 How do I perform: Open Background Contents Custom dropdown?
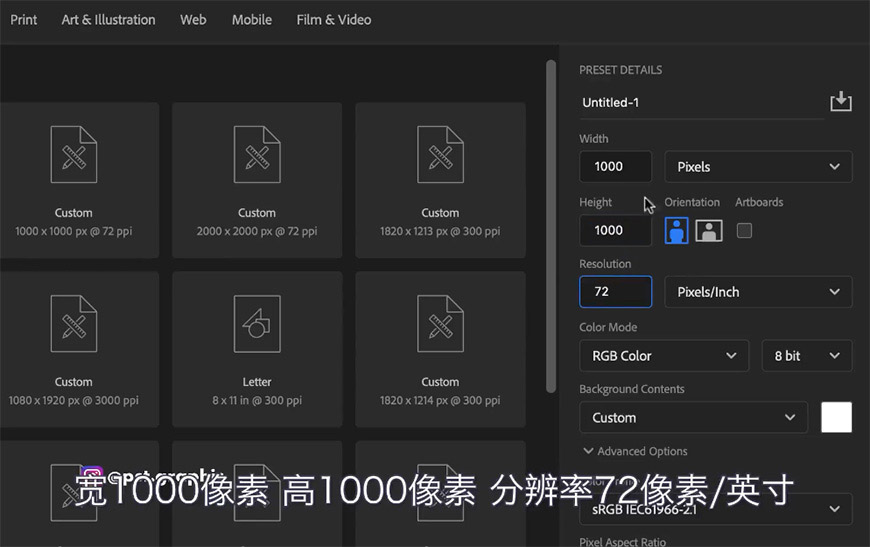694,417
